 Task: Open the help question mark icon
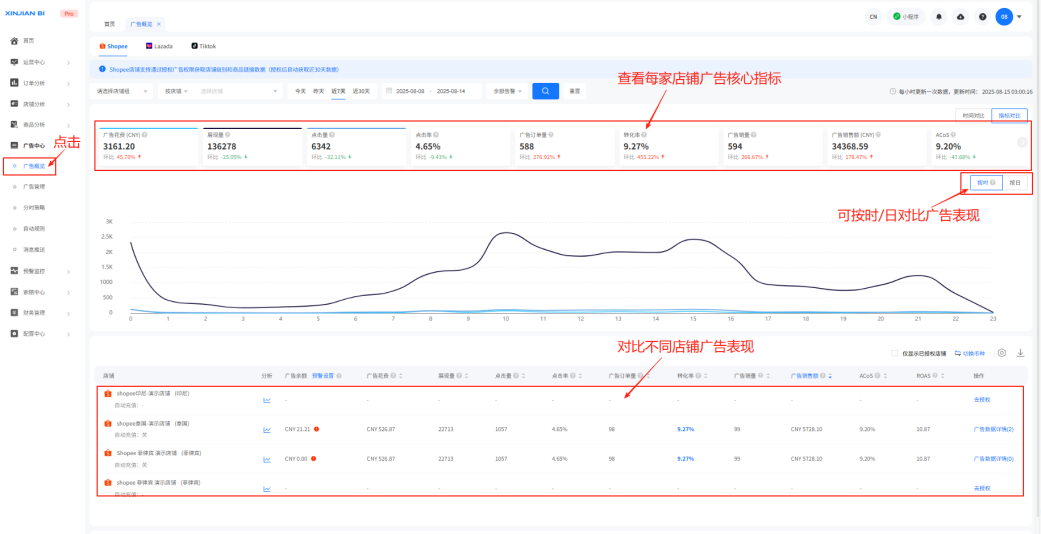983,17
